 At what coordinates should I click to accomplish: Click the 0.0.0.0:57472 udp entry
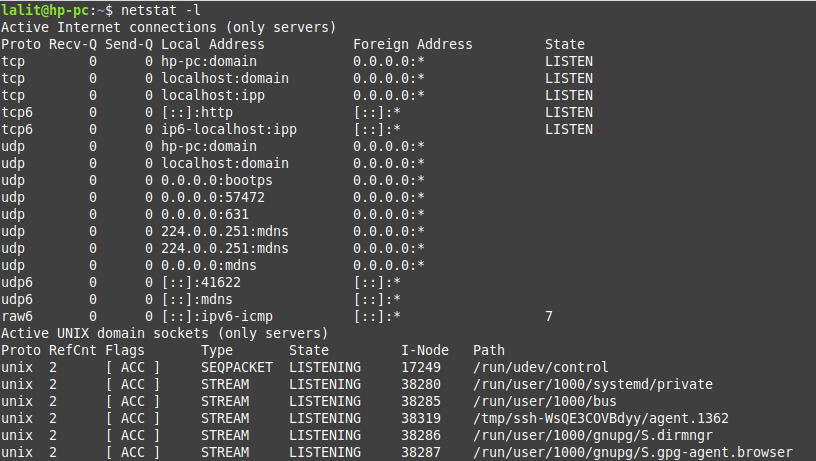click(213, 198)
